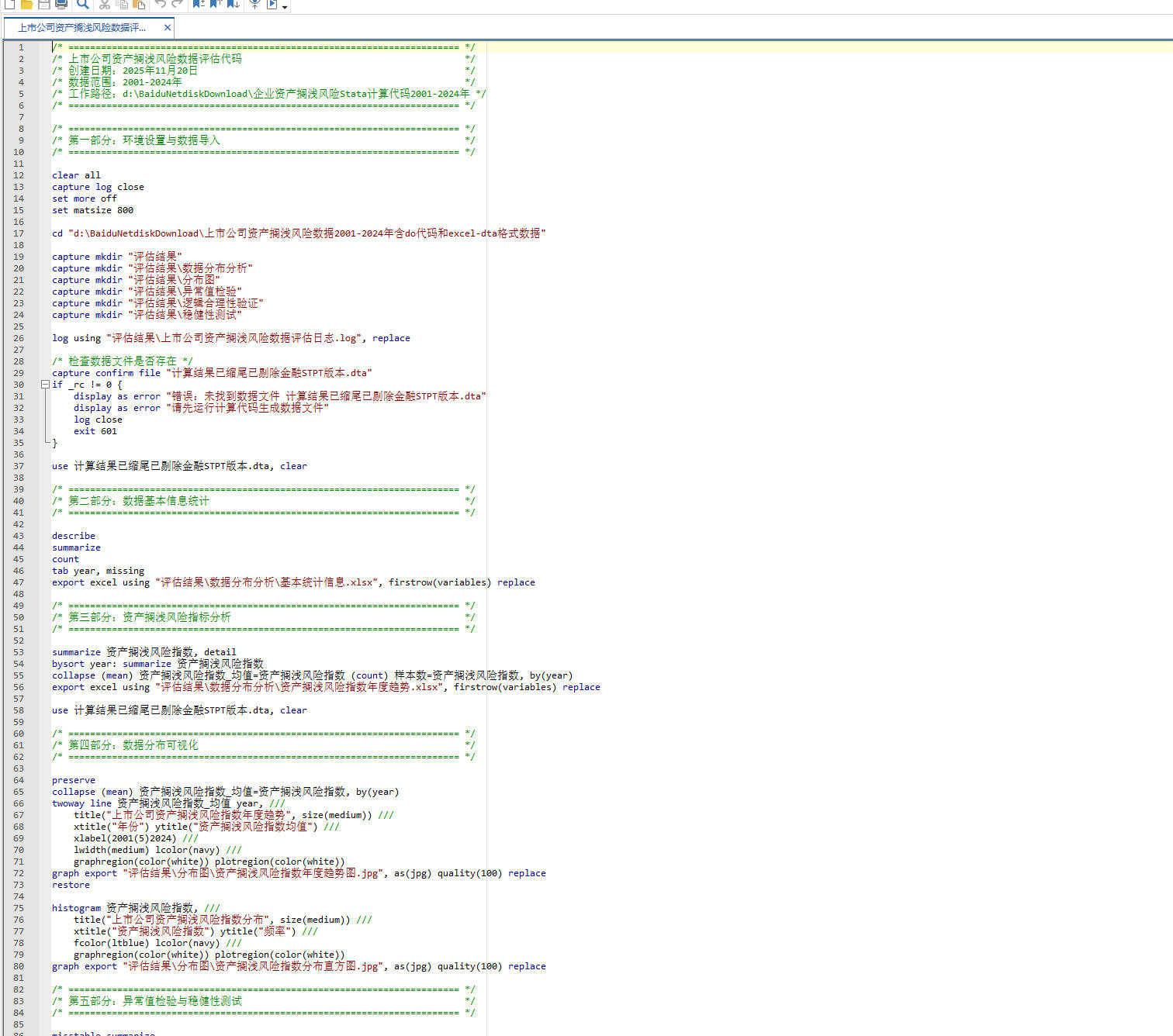Image resolution: width=1173 pixels, height=1036 pixels.
Task: Jump to the next bookmark icon
Action: [x=233, y=4]
